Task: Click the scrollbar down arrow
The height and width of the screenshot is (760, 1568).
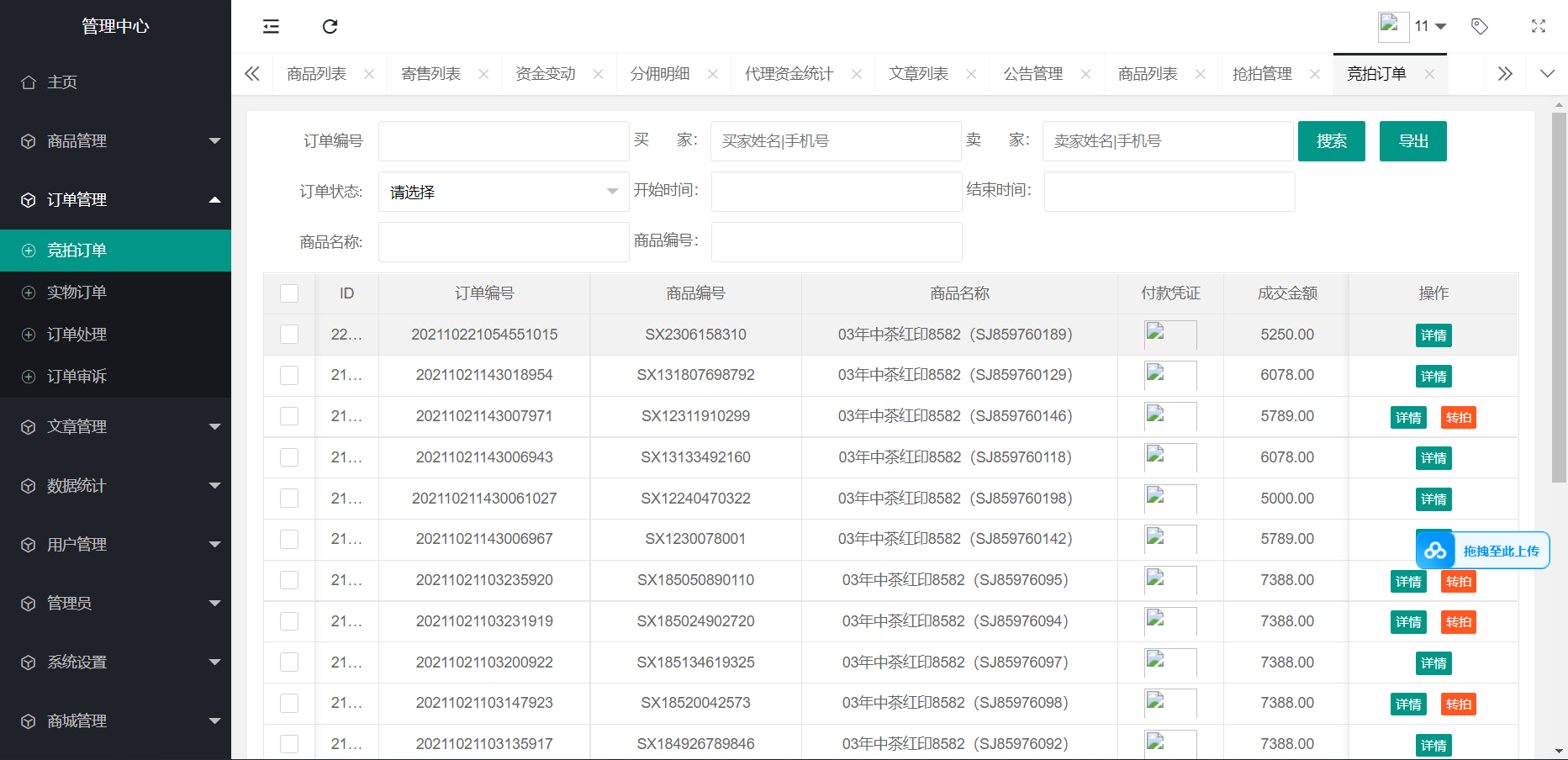Action: click(1559, 751)
